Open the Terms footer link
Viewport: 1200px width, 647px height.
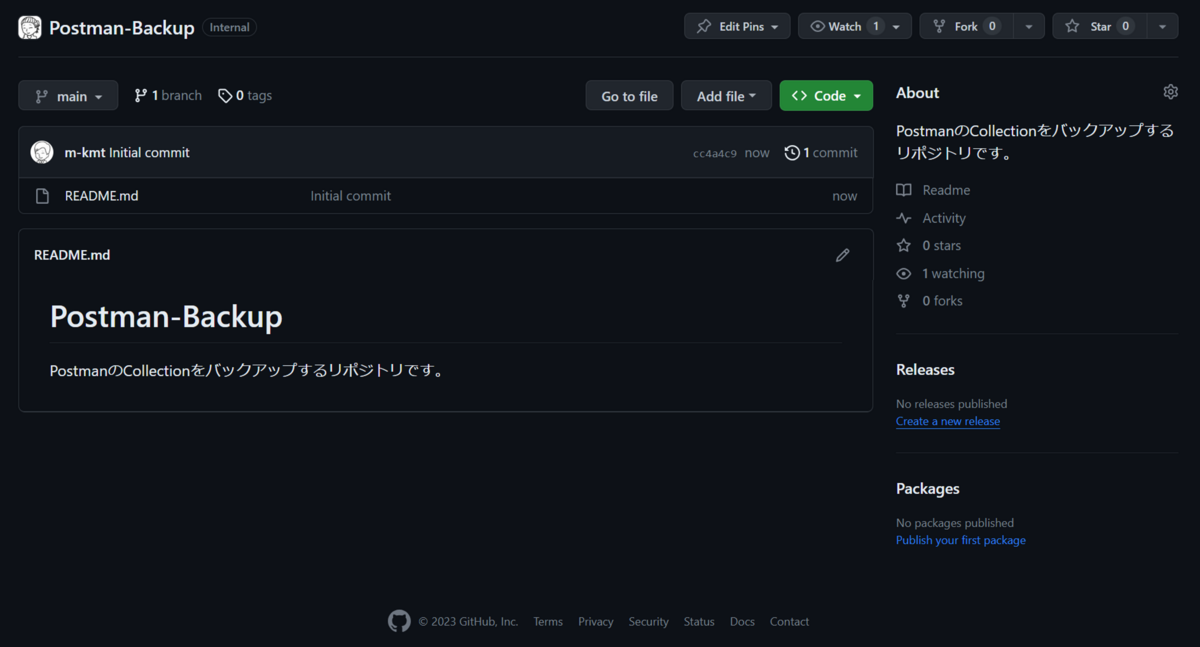click(548, 622)
